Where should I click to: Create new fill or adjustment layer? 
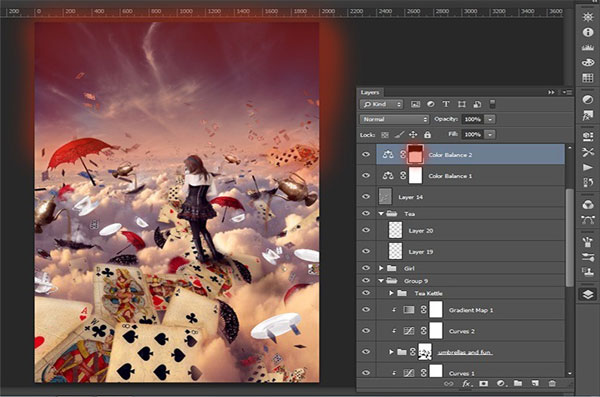pyautogui.click(x=501, y=384)
